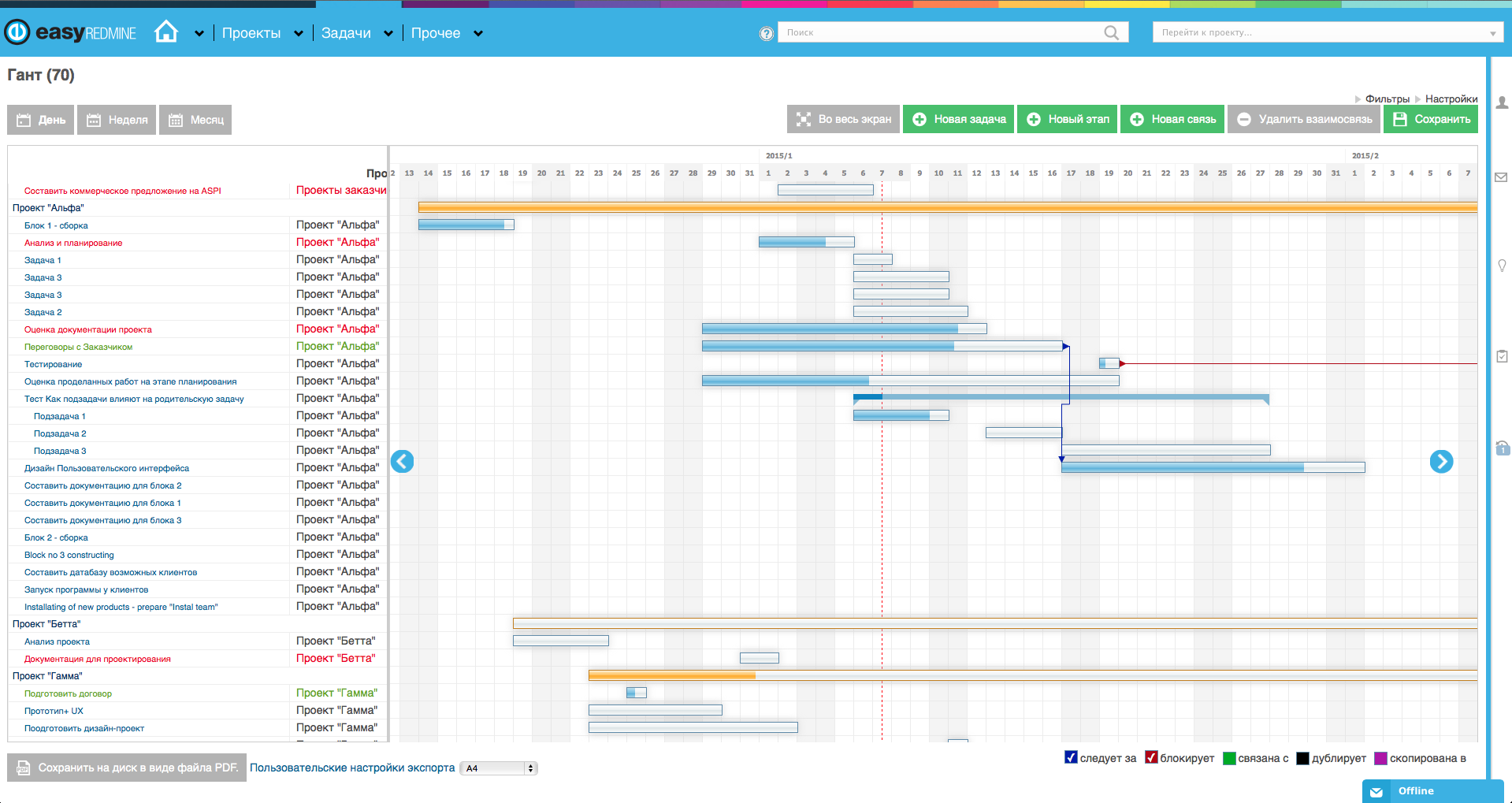Select the Проект "Гамма" orange progress bar
Screen dimensions: 1512x803
pos(1033,675)
